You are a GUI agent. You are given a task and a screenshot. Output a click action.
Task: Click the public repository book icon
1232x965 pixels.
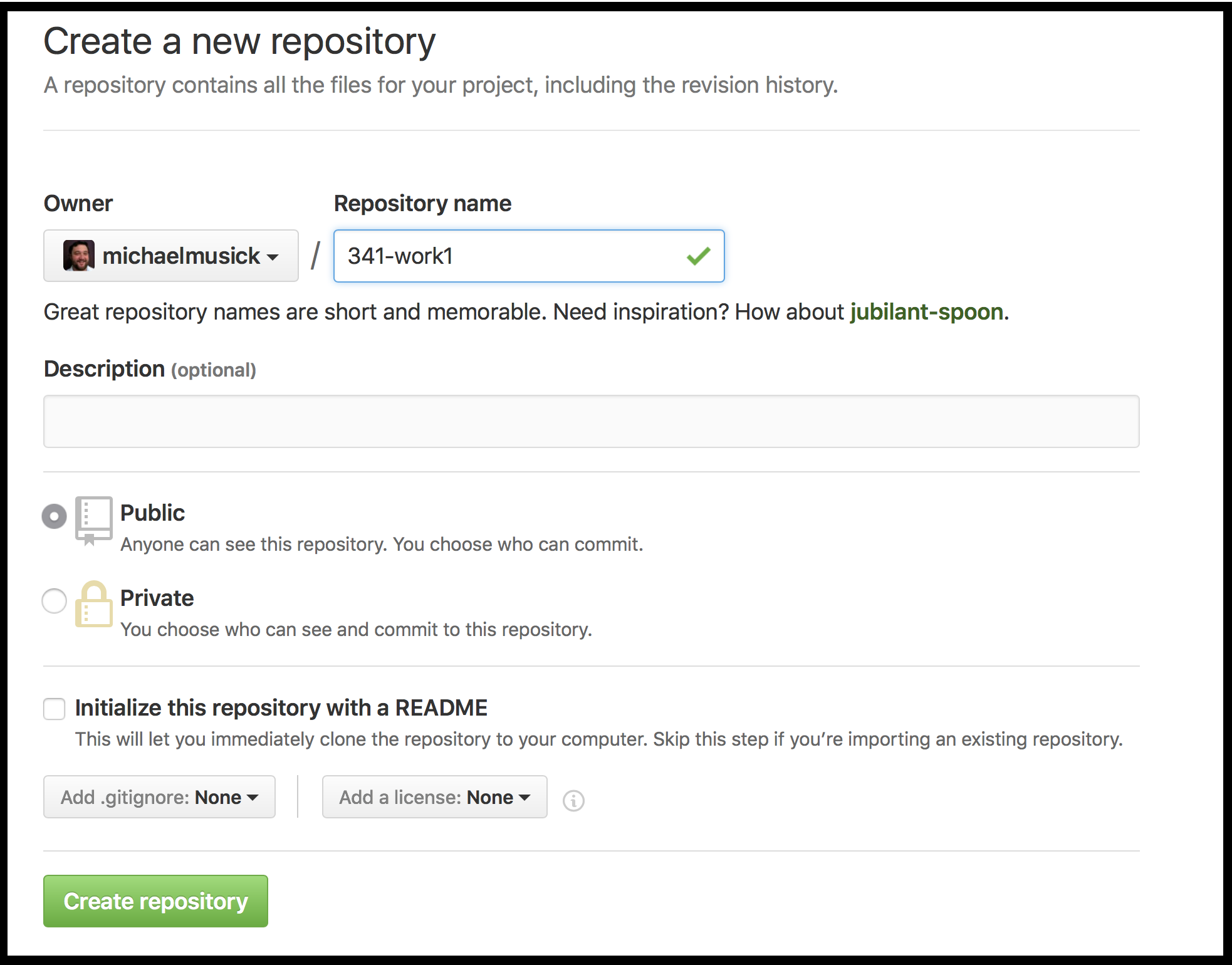tap(93, 521)
